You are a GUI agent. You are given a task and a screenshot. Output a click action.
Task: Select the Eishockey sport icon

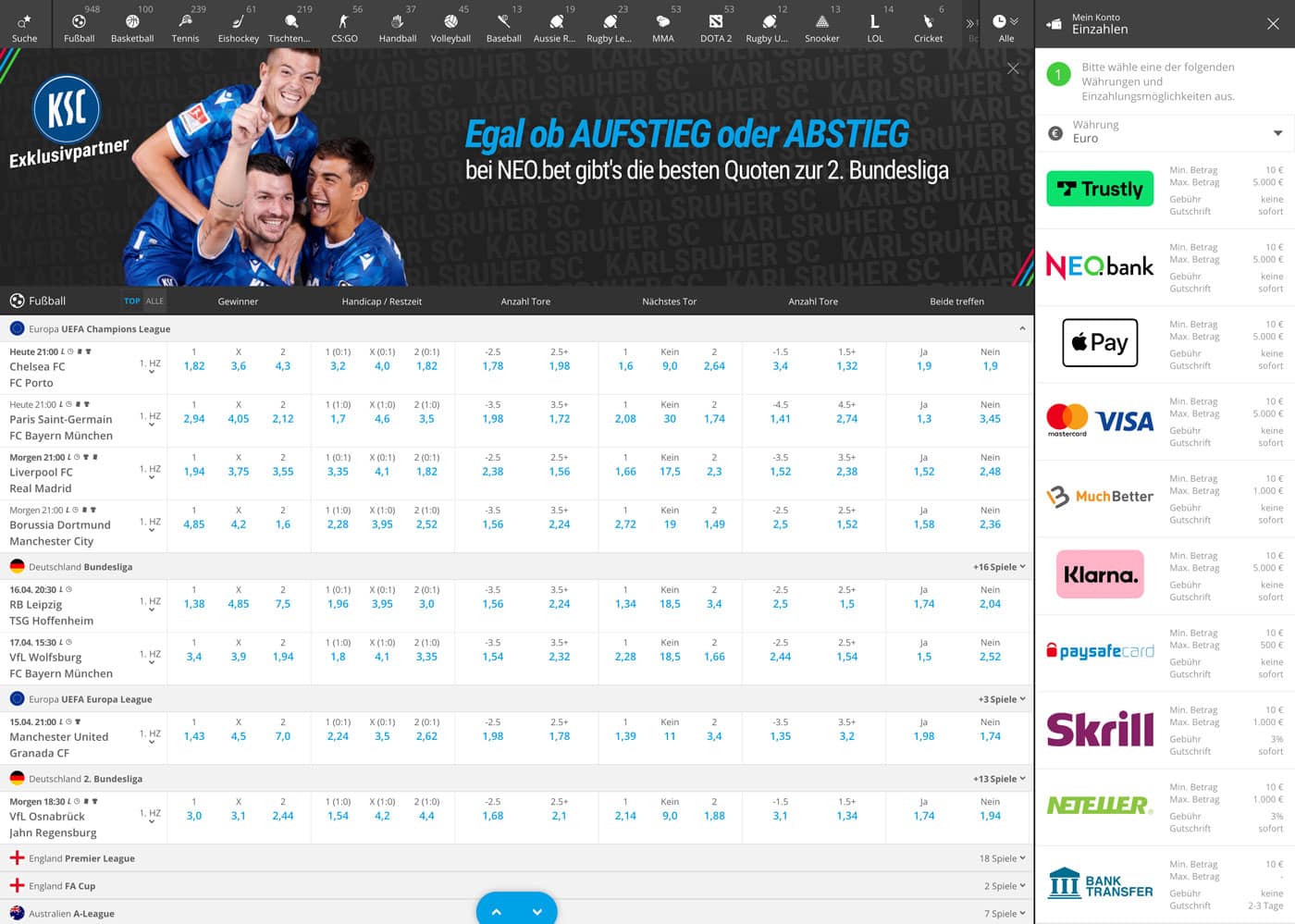click(238, 22)
